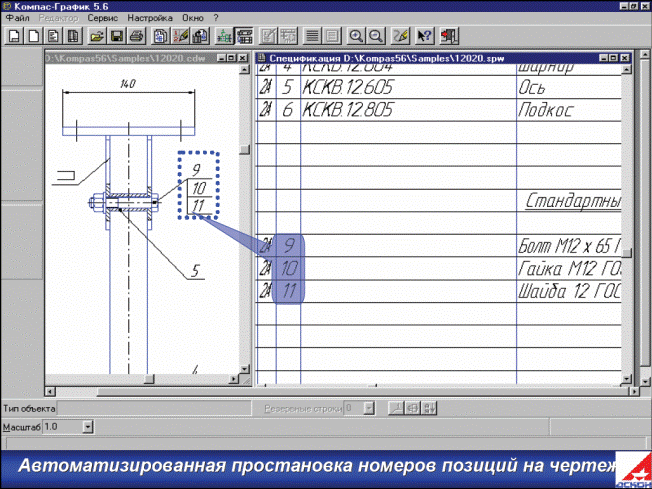This screenshot has height=489, width=652.
Task: Click the leader line icon in bottom panel
Action: click(x=396, y=408)
